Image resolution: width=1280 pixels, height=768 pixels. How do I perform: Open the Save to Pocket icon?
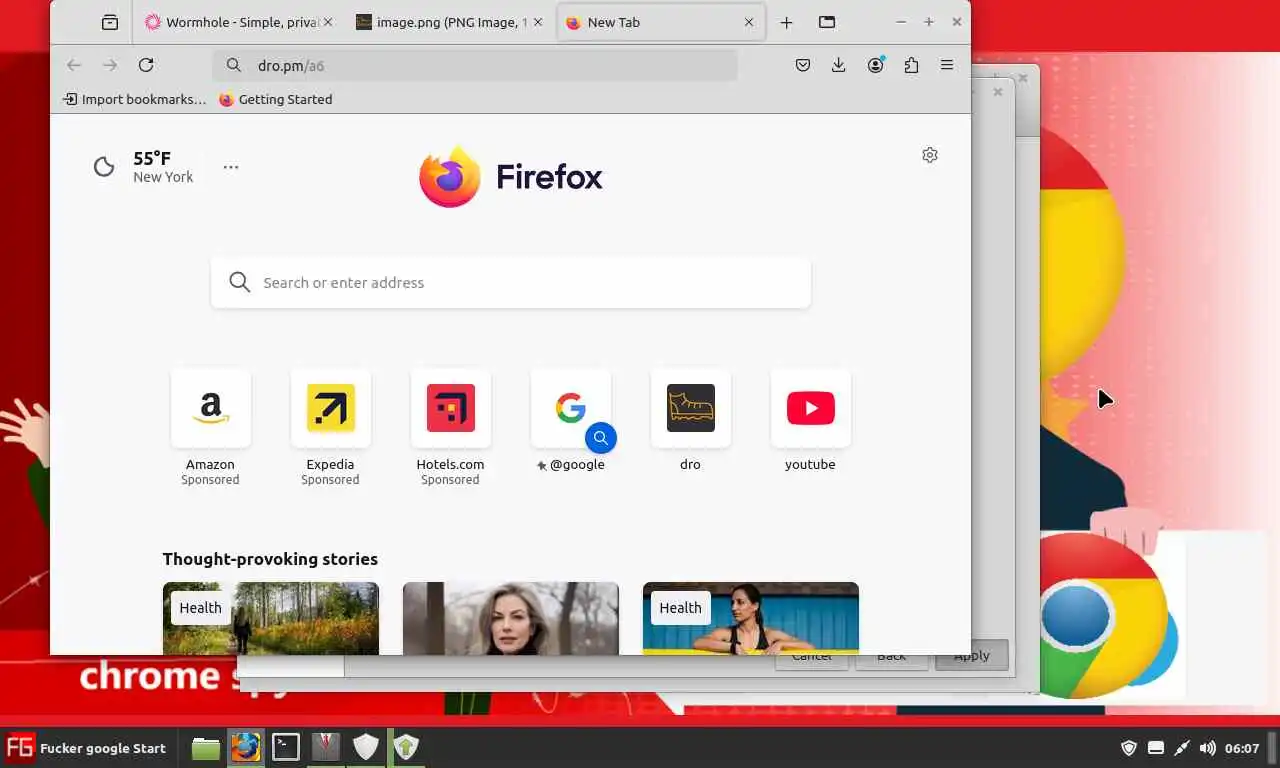(x=803, y=65)
